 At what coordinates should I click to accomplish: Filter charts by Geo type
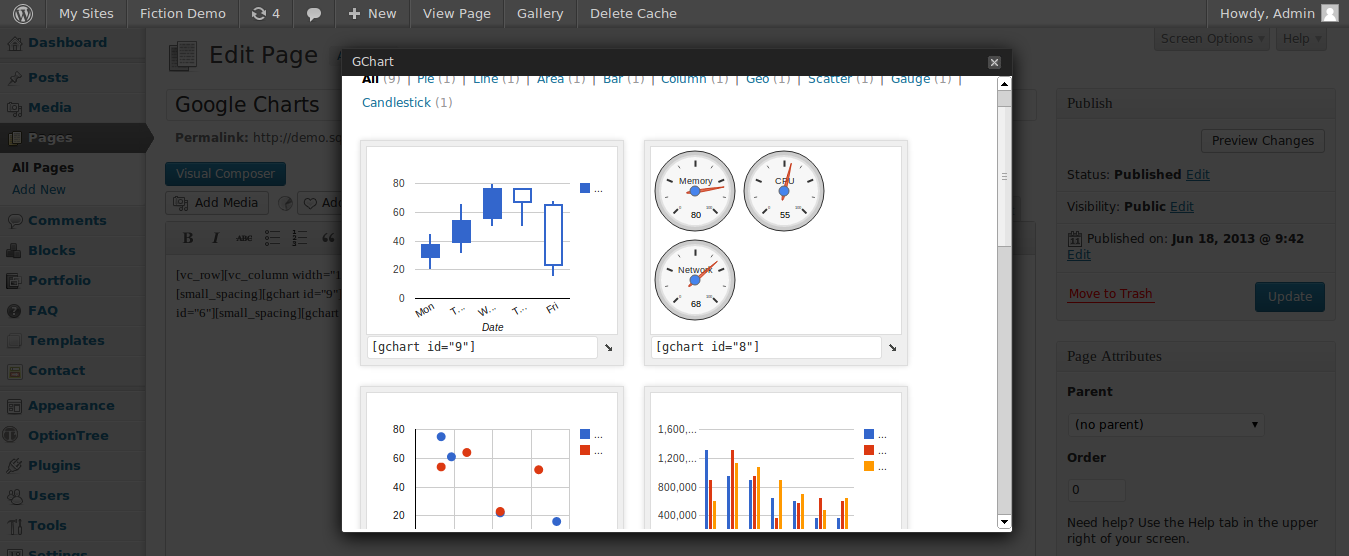(x=758, y=79)
